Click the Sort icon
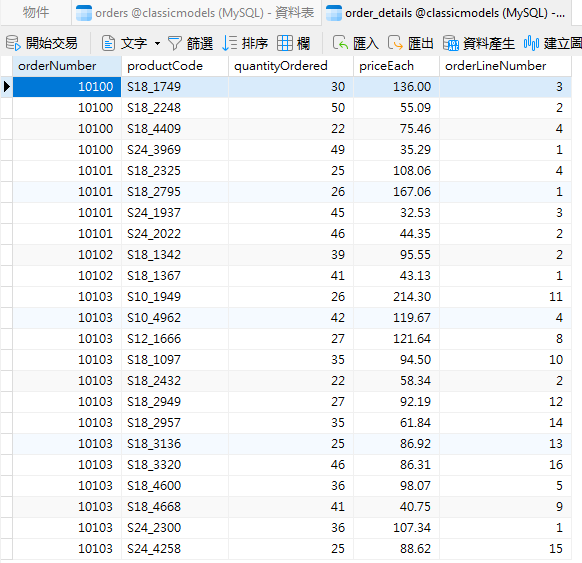 tap(229, 43)
